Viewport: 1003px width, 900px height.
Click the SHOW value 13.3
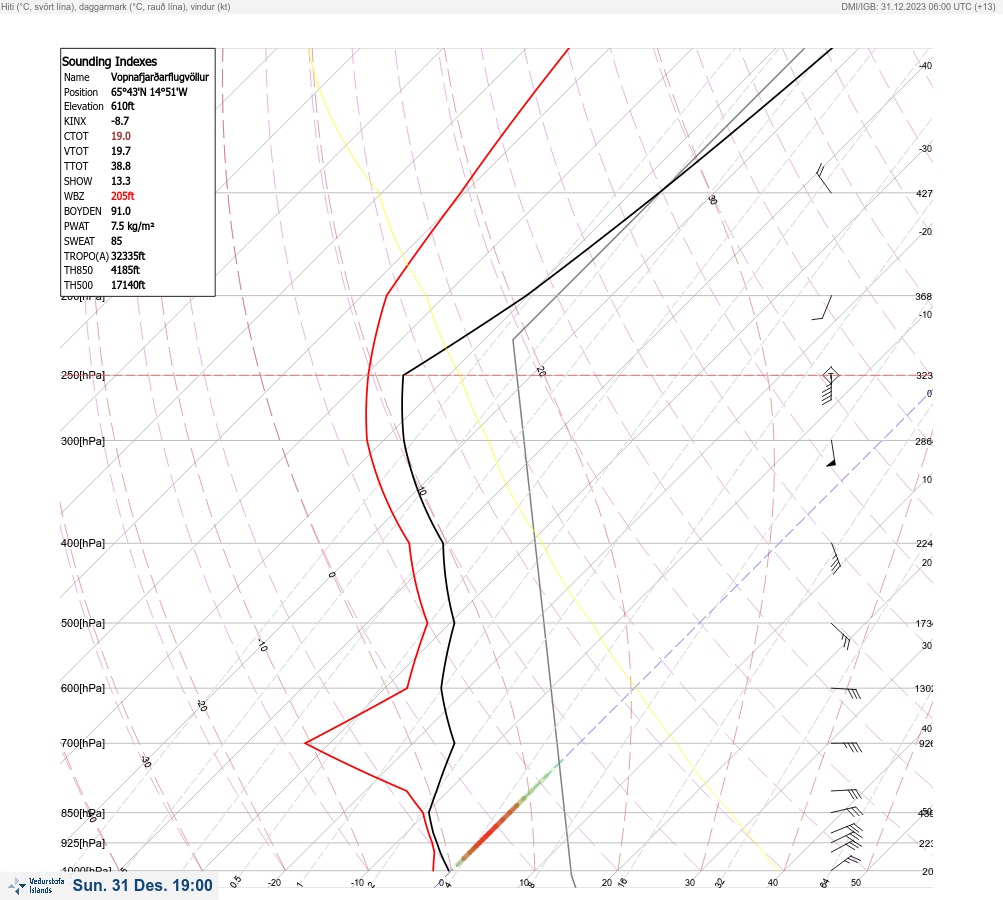coord(121,181)
